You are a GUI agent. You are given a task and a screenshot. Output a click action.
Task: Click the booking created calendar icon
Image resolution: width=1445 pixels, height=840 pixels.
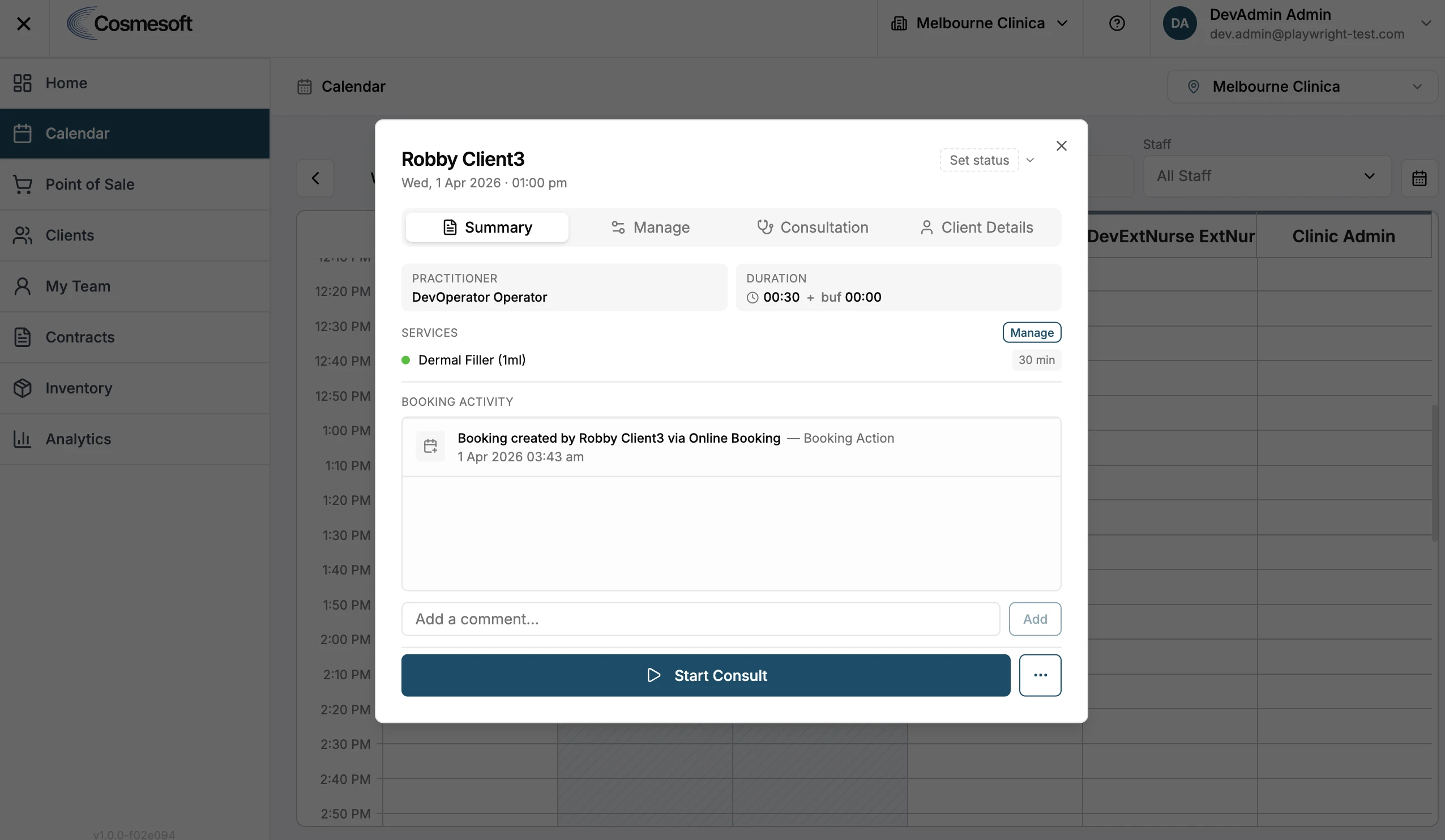[x=430, y=447]
